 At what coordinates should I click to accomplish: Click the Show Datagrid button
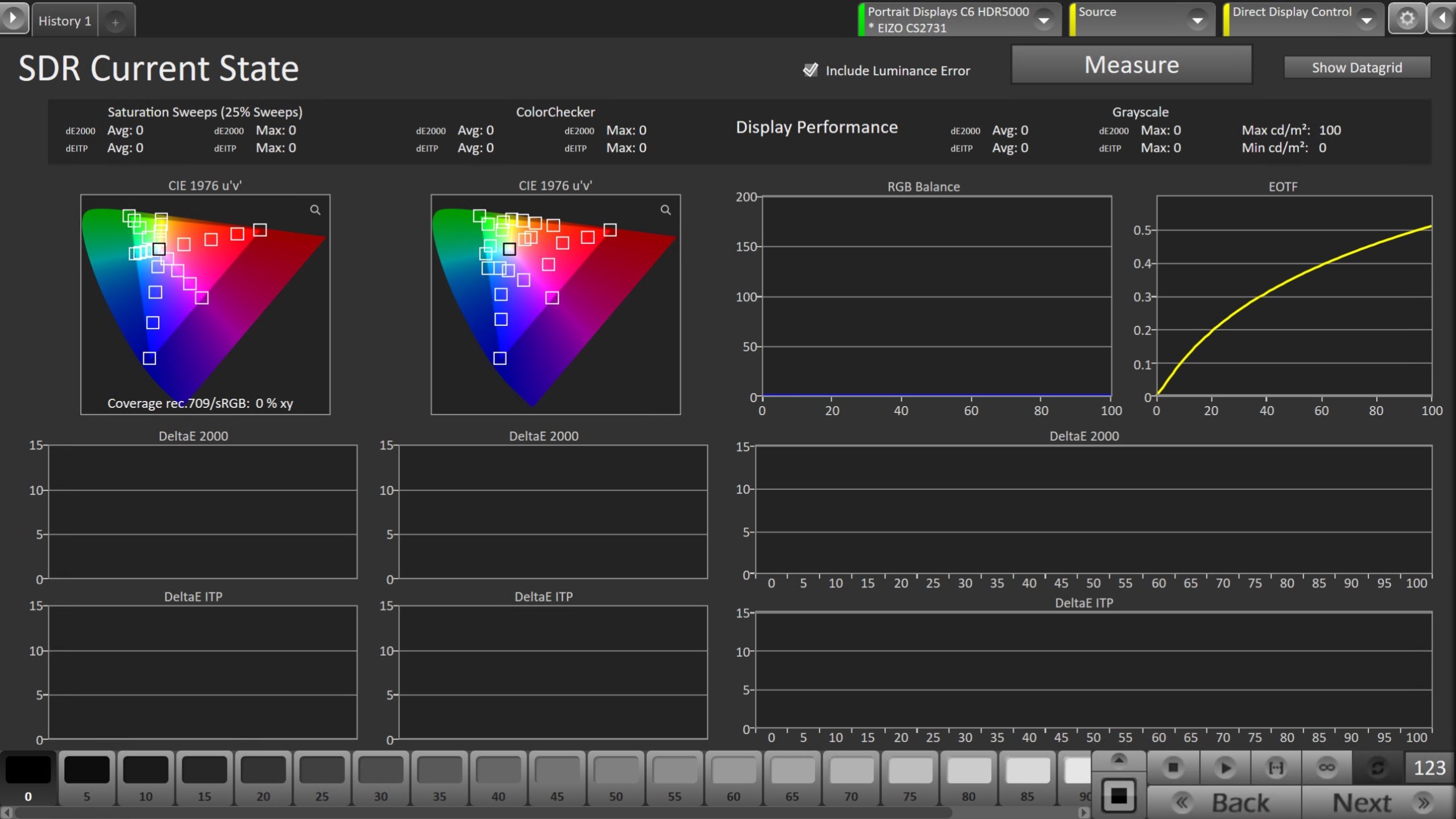click(x=1356, y=68)
